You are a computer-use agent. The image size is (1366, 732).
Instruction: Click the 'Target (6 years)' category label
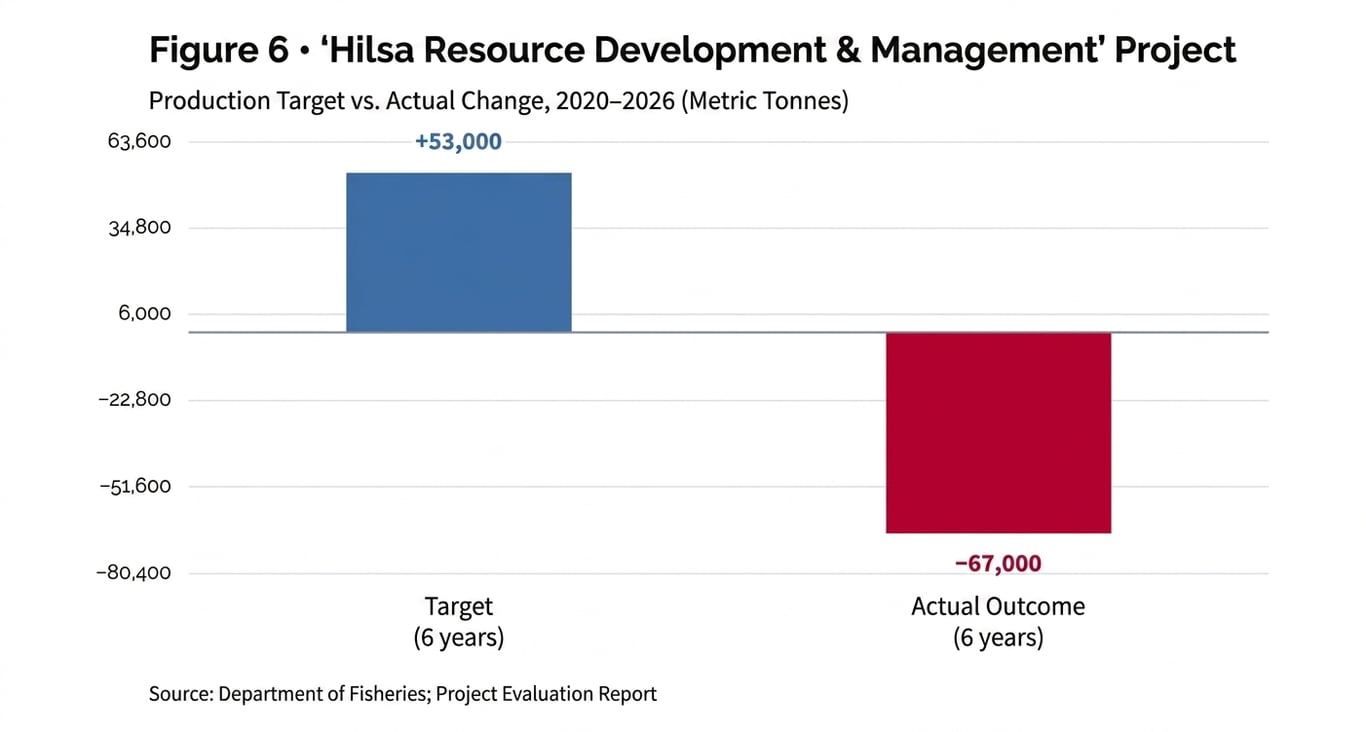[x=459, y=622]
